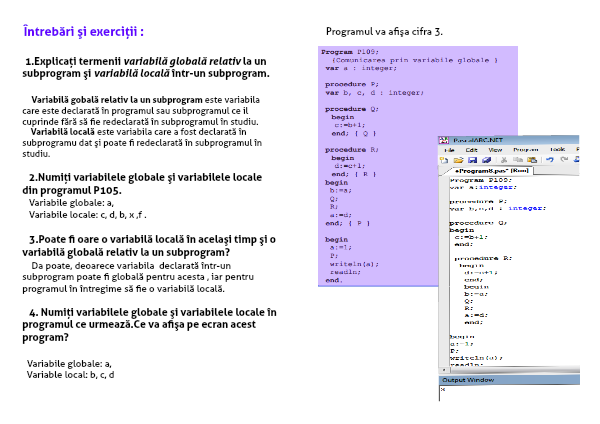Click 'var a:integer;' line in the PascalABC.NET editor
Screen dimensions: 600x424
pyautogui.click(x=483, y=187)
